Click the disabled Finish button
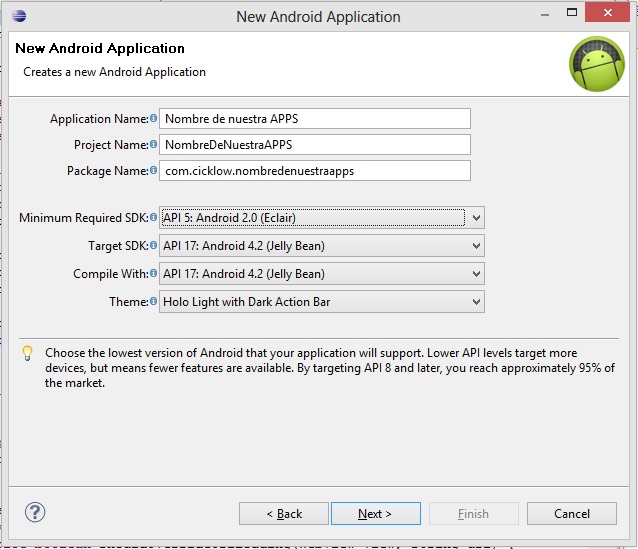Image resolution: width=638 pixels, height=549 pixels. [x=474, y=514]
